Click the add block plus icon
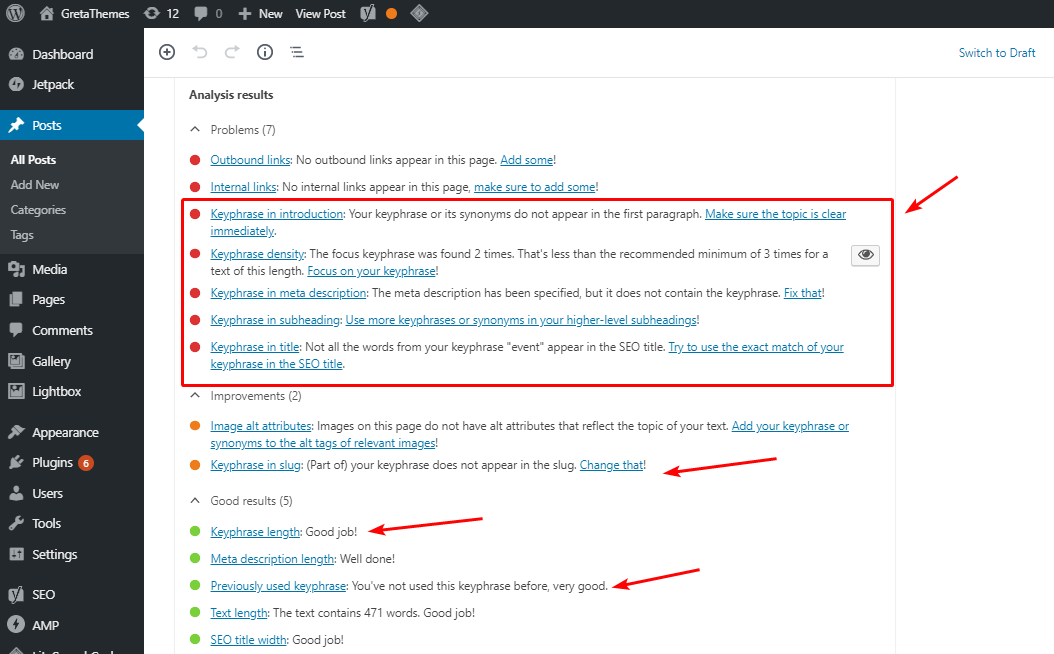Screen dimensions: 1054x654 167,52
